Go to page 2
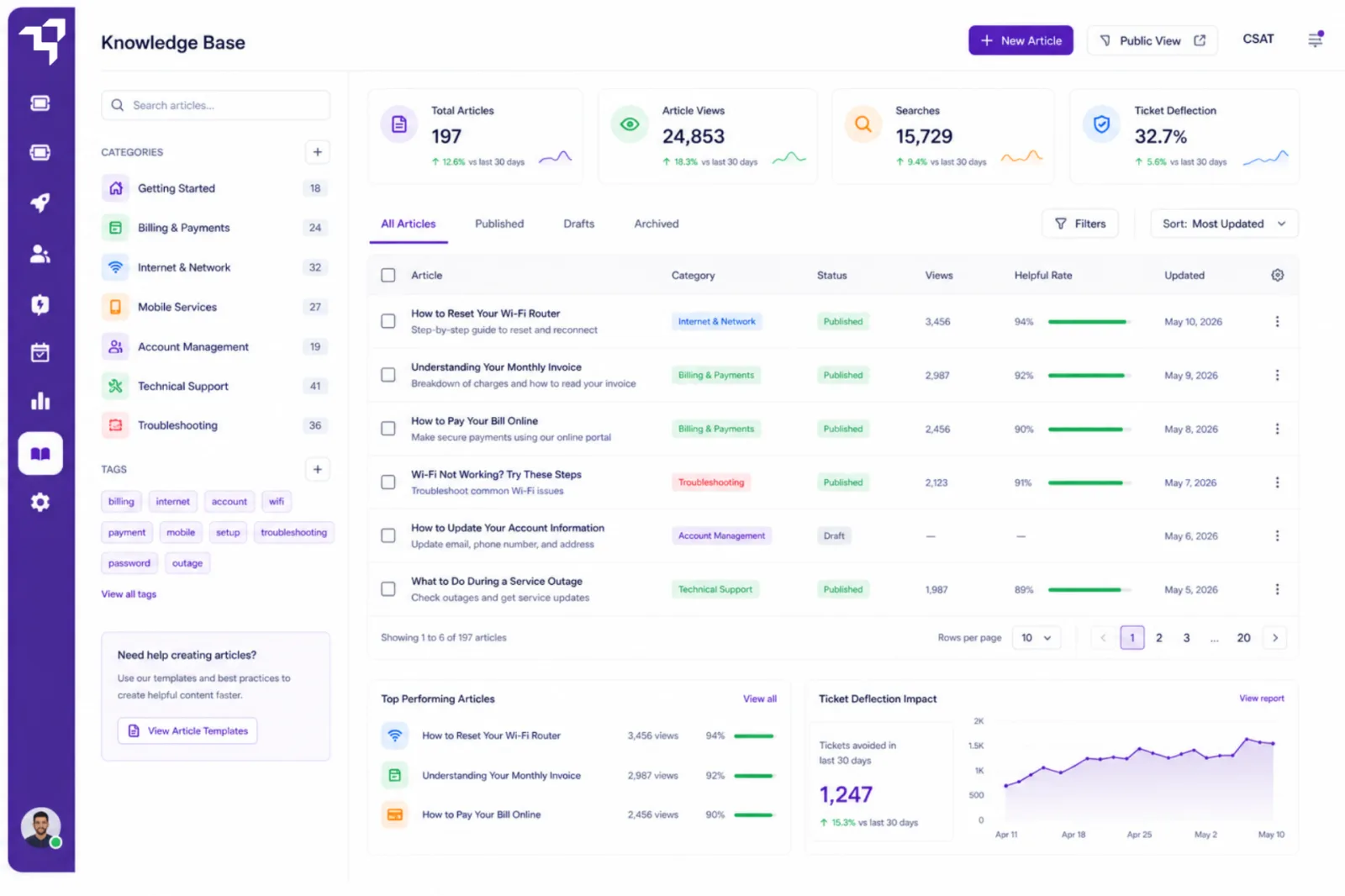Screen dimensions: 1345x896 pyautogui.click(x=1159, y=638)
